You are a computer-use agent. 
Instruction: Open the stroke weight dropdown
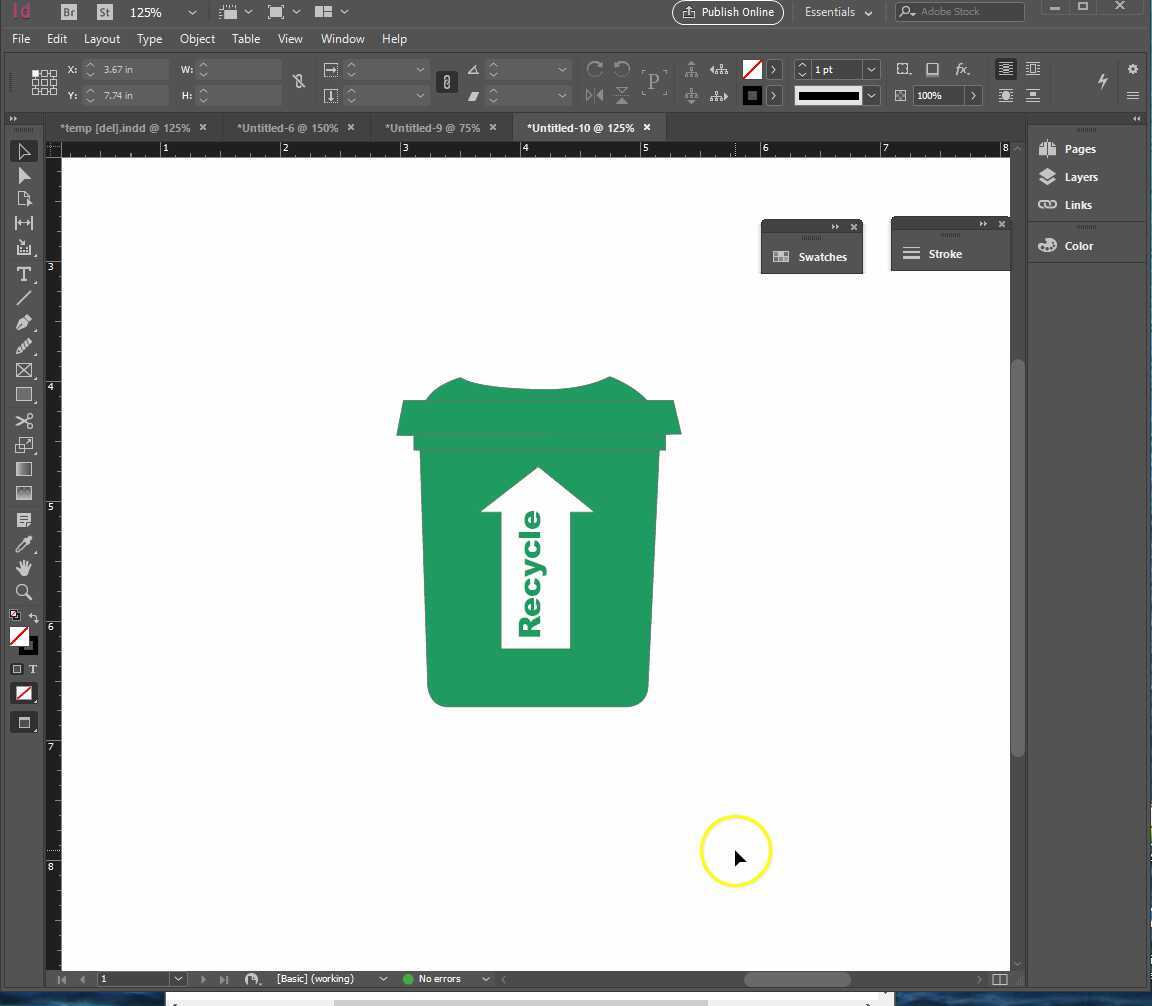coord(869,69)
